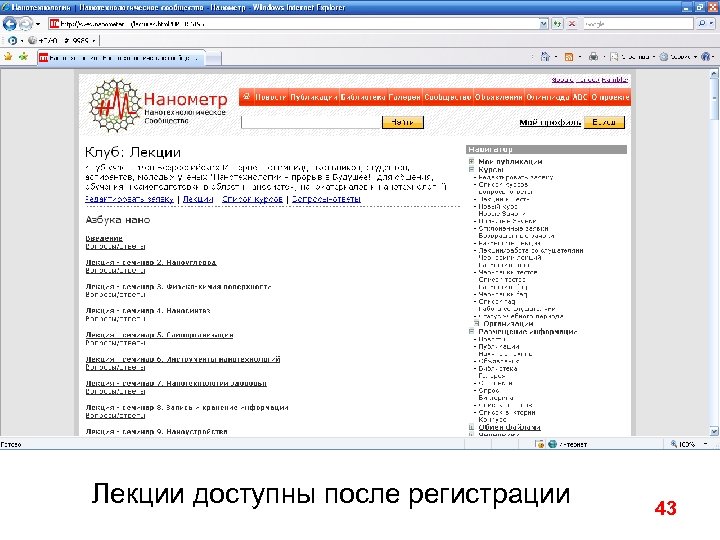The image size is (720, 540).
Task: Click the Add to Favorites icon
Action: point(23,57)
